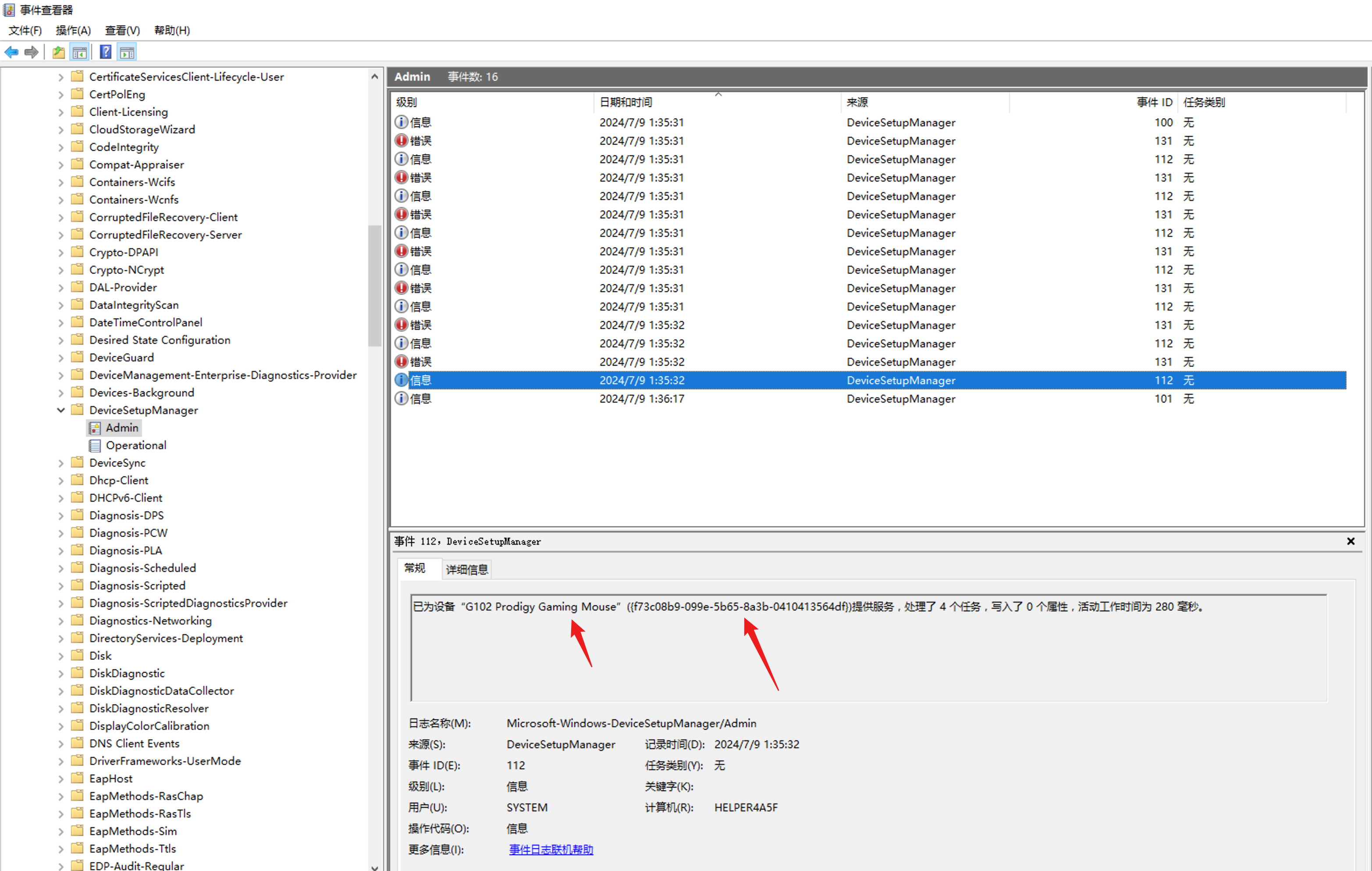Toggle the show/hide console tree icon
Viewport: 1372px width, 871px height.
point(79,53)
